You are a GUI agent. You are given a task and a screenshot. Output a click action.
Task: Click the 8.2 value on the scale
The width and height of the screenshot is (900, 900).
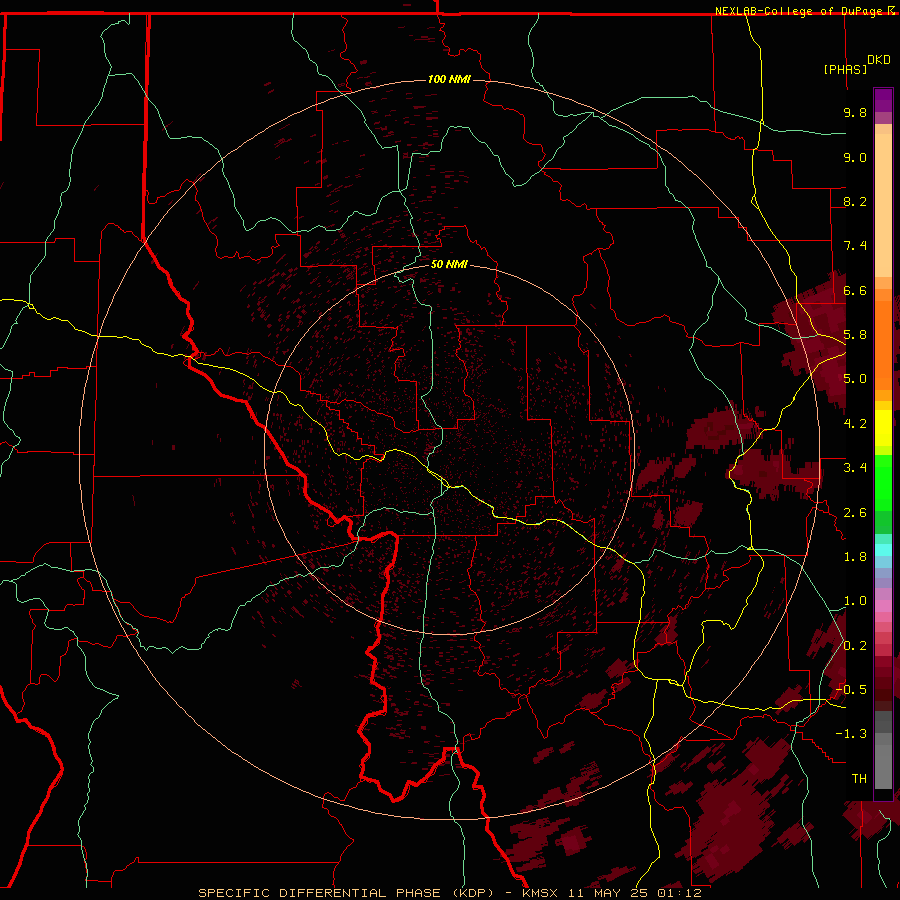click(855, 201)
